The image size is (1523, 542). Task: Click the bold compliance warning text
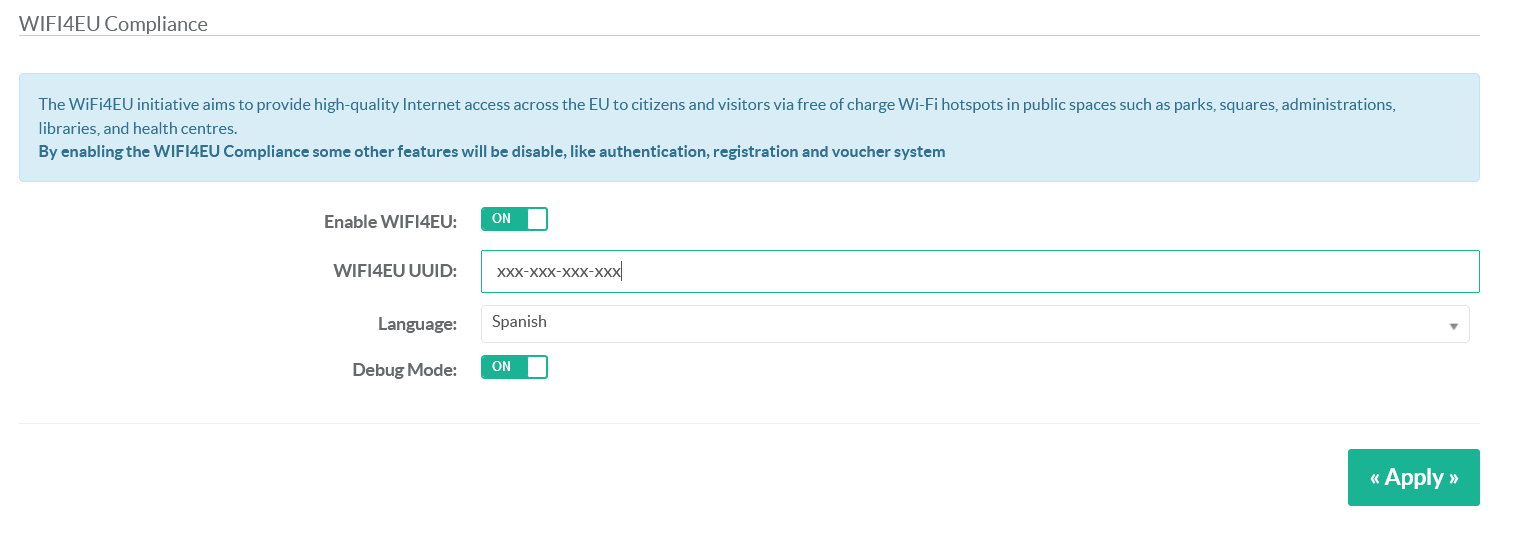[x=491, y=152]
